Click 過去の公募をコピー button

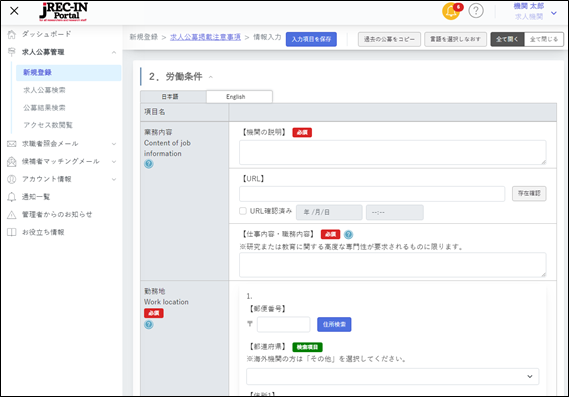[x=389, y=39]
